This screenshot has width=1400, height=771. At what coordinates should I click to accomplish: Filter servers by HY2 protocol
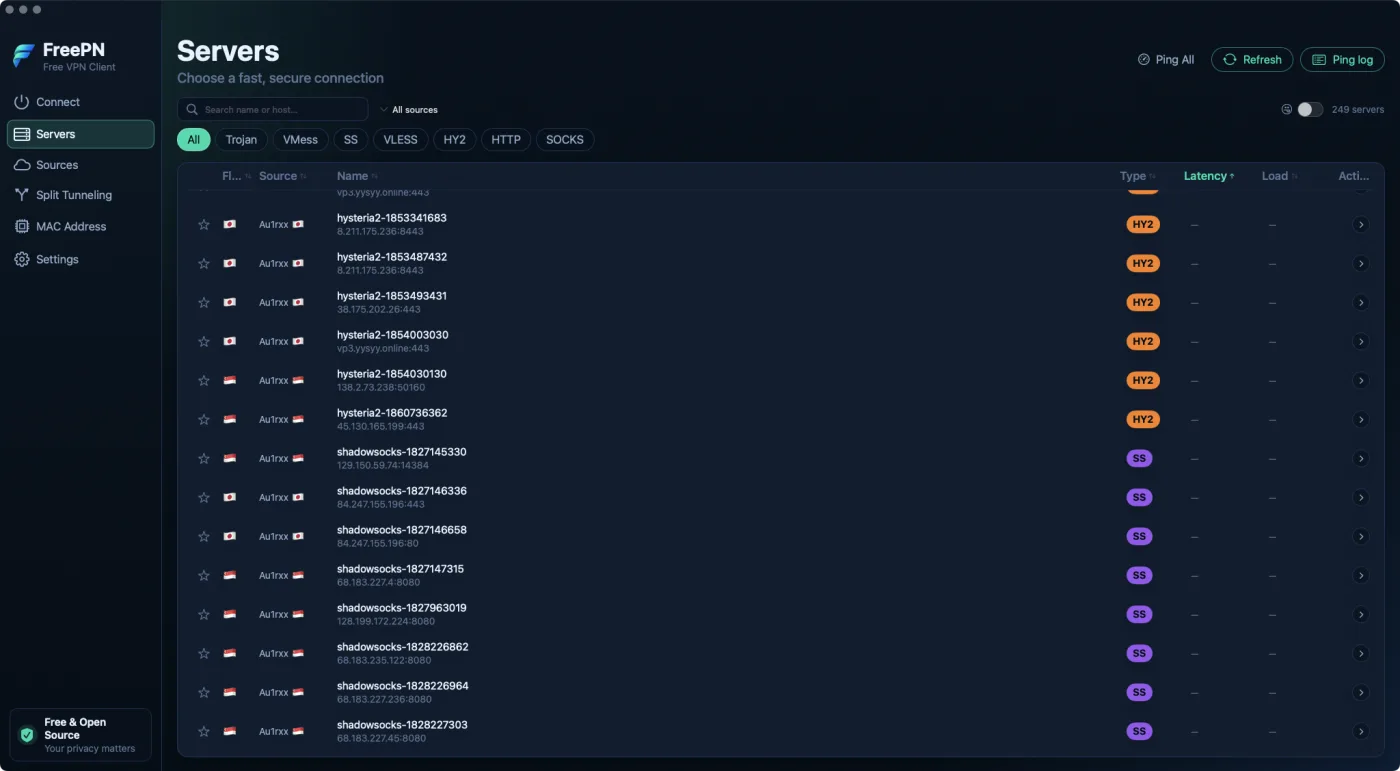(x=455, y=140)
